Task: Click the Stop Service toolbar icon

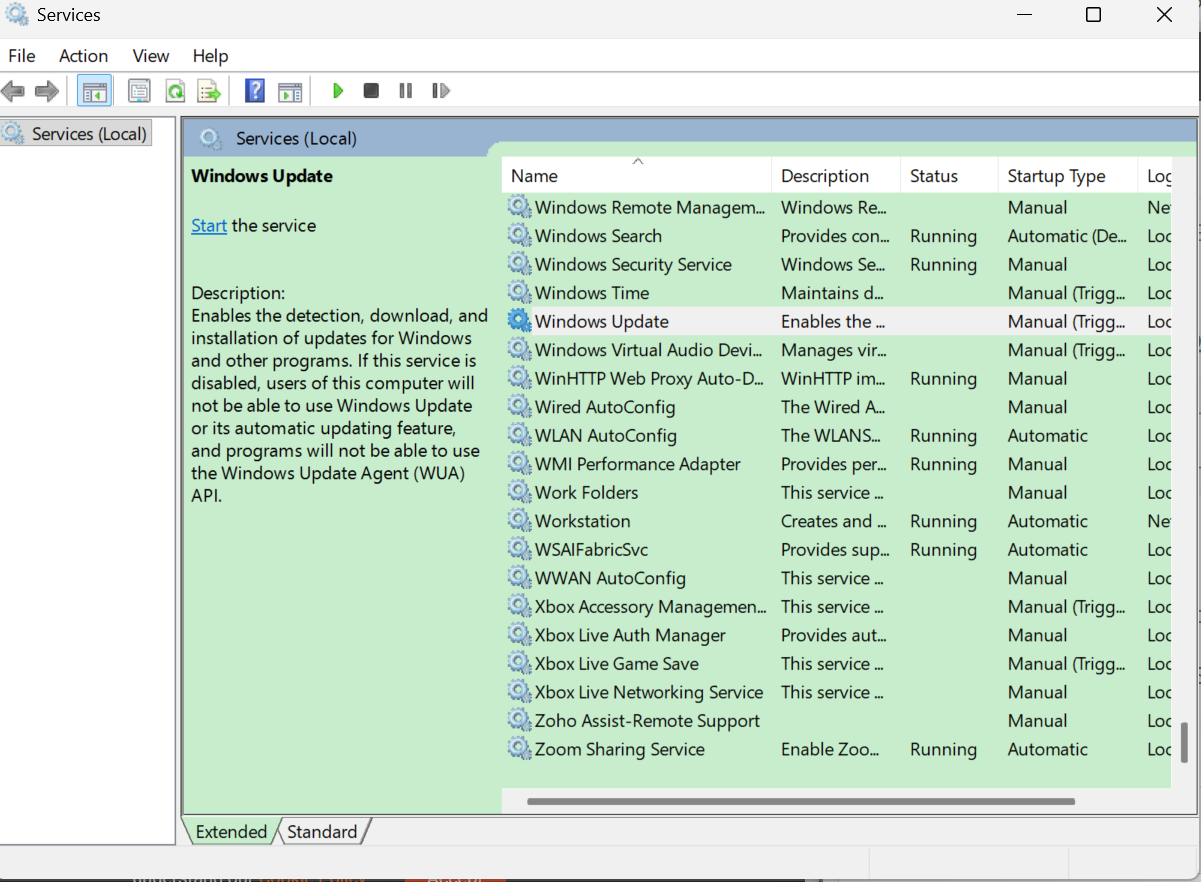Action: click(371, 90)
